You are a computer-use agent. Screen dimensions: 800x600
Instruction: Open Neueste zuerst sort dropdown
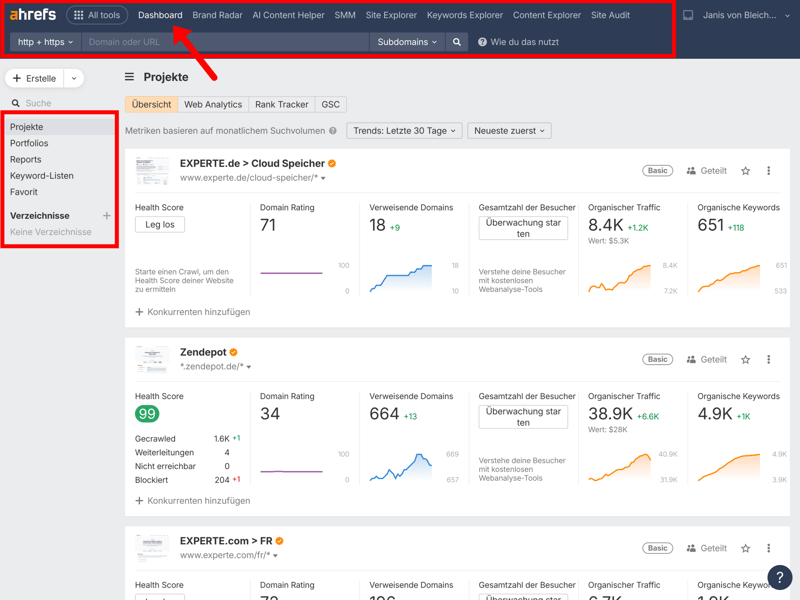point(509,131)
